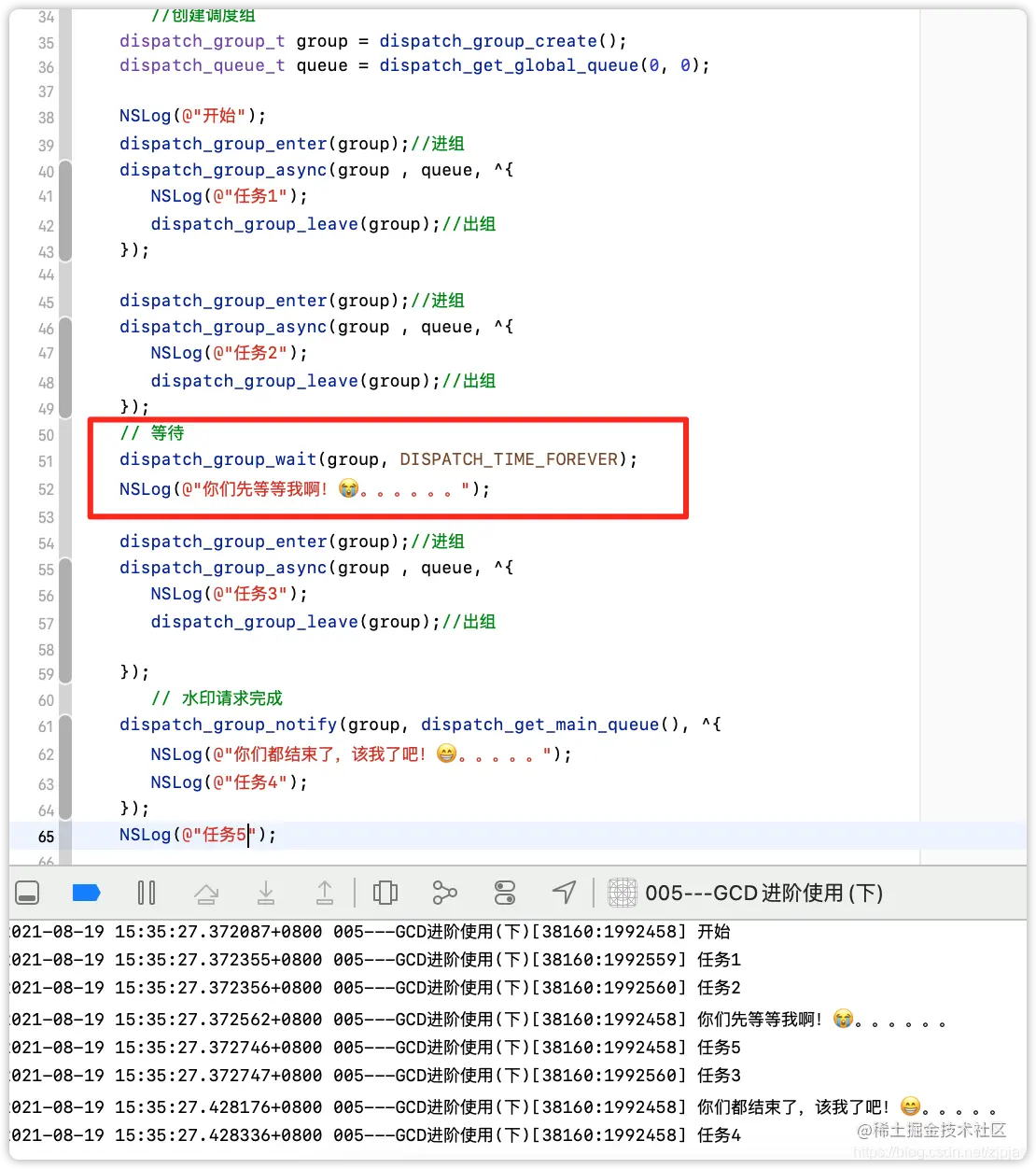1036x1169 pixels.
Task: Click dispatch_group_async on line 55
Action: click(224, 568)
